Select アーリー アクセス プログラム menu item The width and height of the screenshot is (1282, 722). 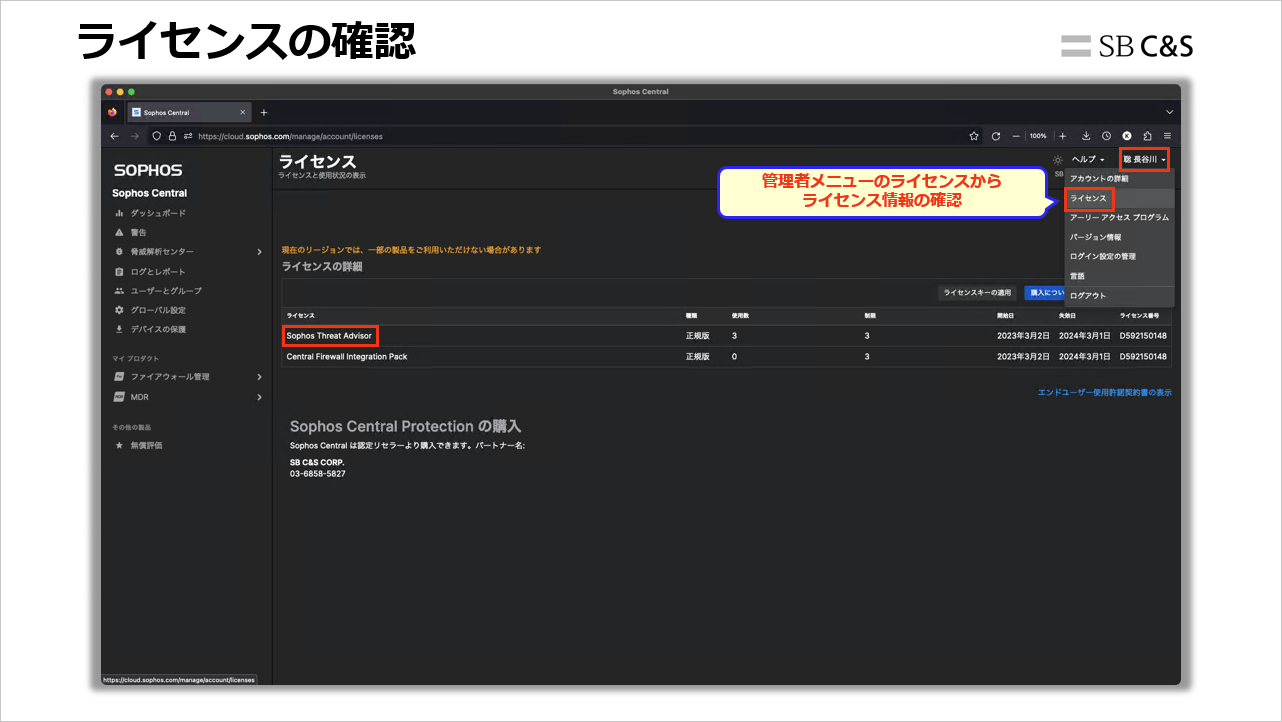[x=1119, y=217]
